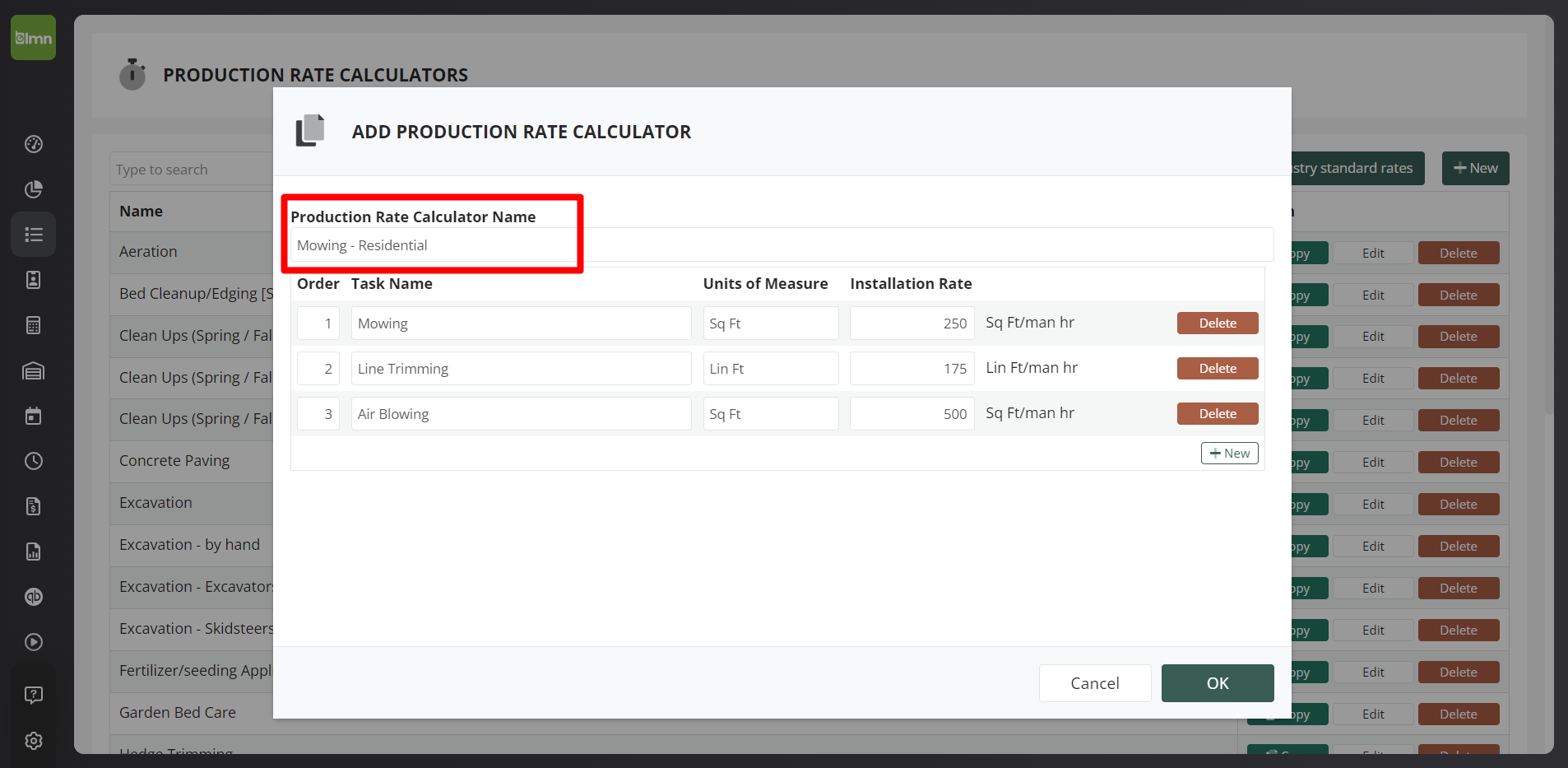The height and width of the screenshot is (768, 1568).
Task: Click the Lin Ft units field
Action: (771, 369)
